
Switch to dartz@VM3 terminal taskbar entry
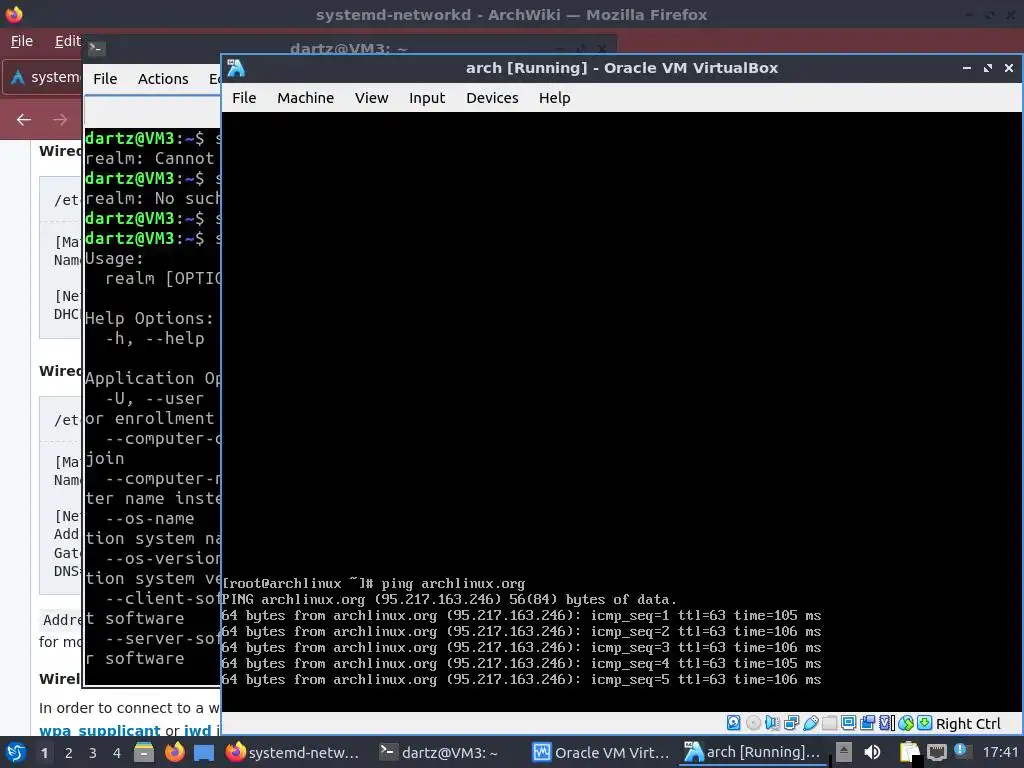coord(440,752)
